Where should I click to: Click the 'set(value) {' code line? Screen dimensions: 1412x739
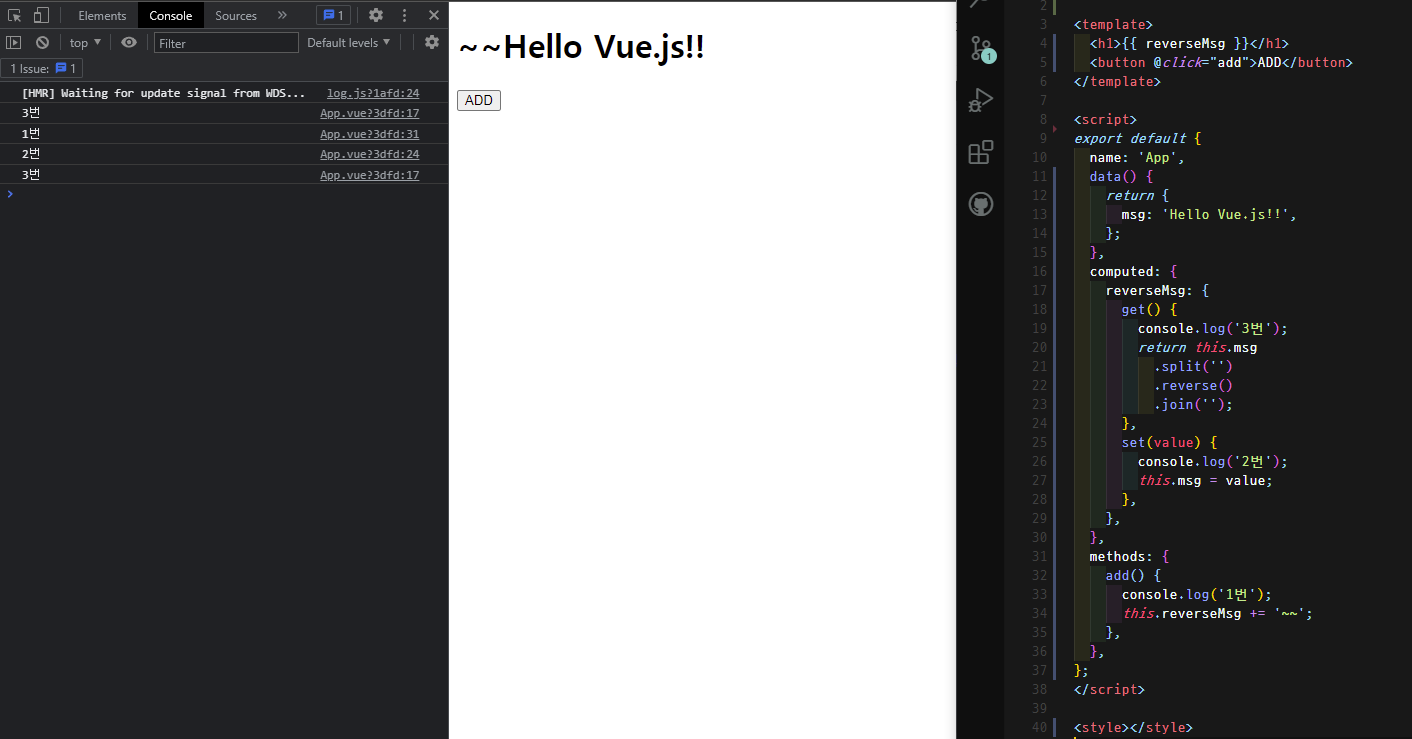(1169, 442)
